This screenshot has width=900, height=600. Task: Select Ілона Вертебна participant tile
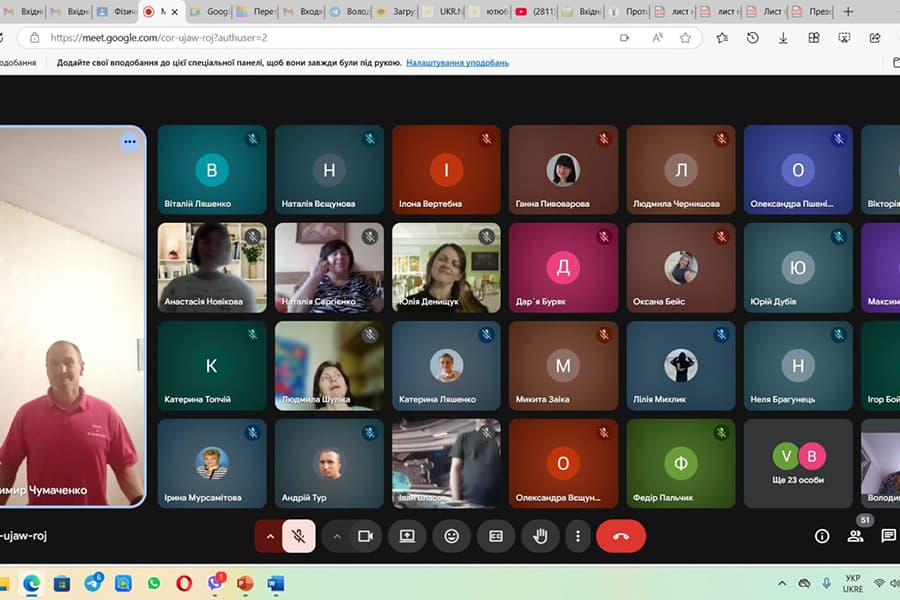pos(446,170)
